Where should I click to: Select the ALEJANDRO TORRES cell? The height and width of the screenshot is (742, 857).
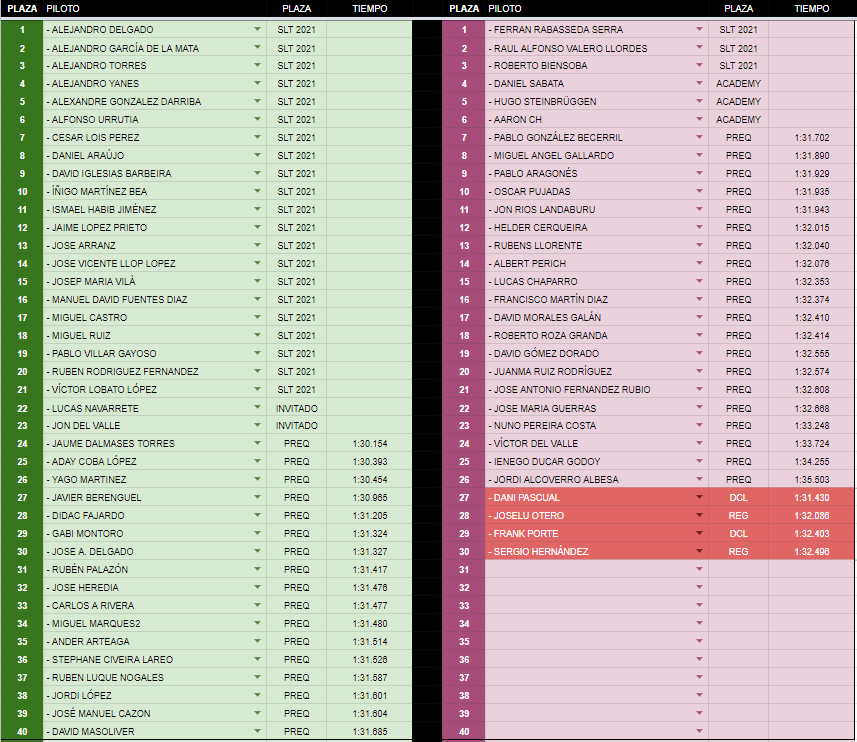click(x=155, y=66)
